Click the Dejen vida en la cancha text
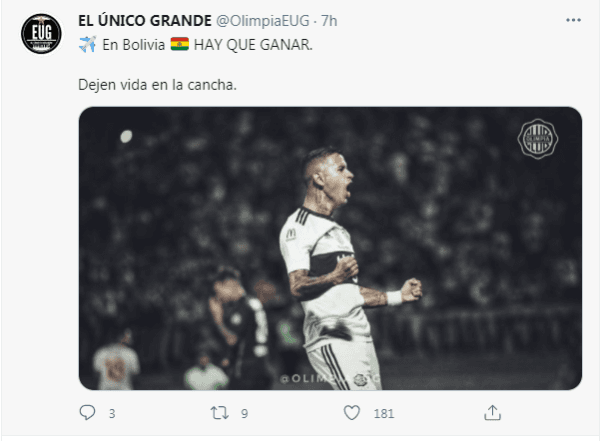Image resolution: width=600 pixels, height=441 pixels. tap(157, 85)
